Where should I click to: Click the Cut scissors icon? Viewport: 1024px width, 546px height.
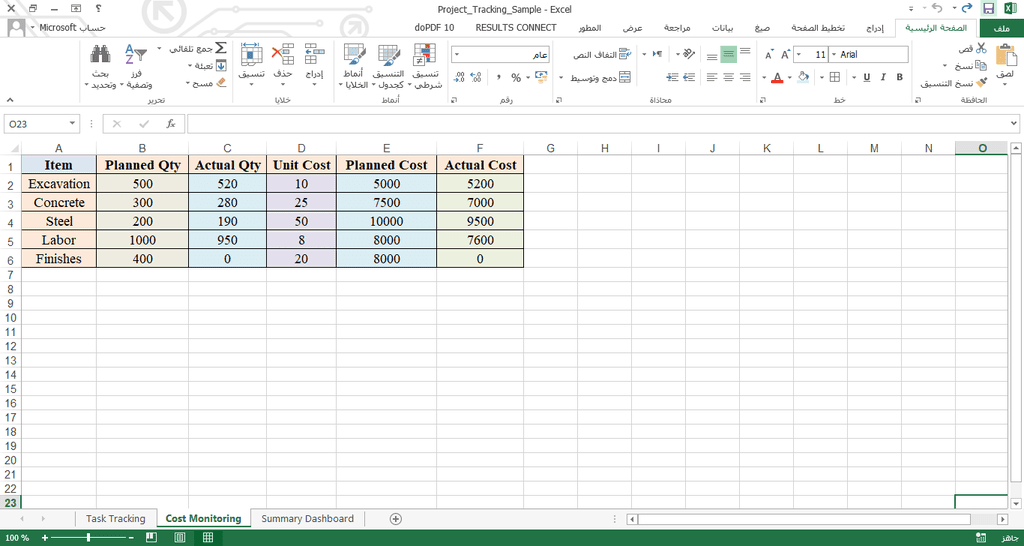(x=981, y=49)
